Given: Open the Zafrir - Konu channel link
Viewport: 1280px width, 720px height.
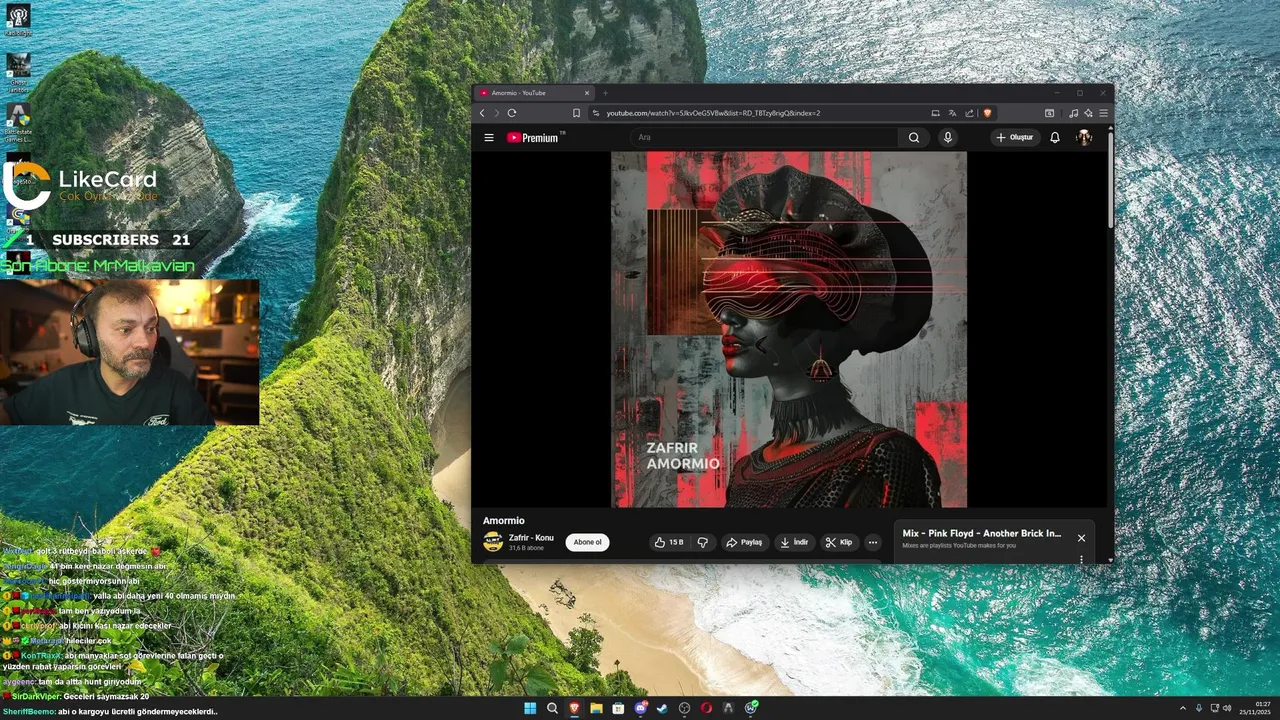Looking at the screenshot, I should click(x=531, y=537).
